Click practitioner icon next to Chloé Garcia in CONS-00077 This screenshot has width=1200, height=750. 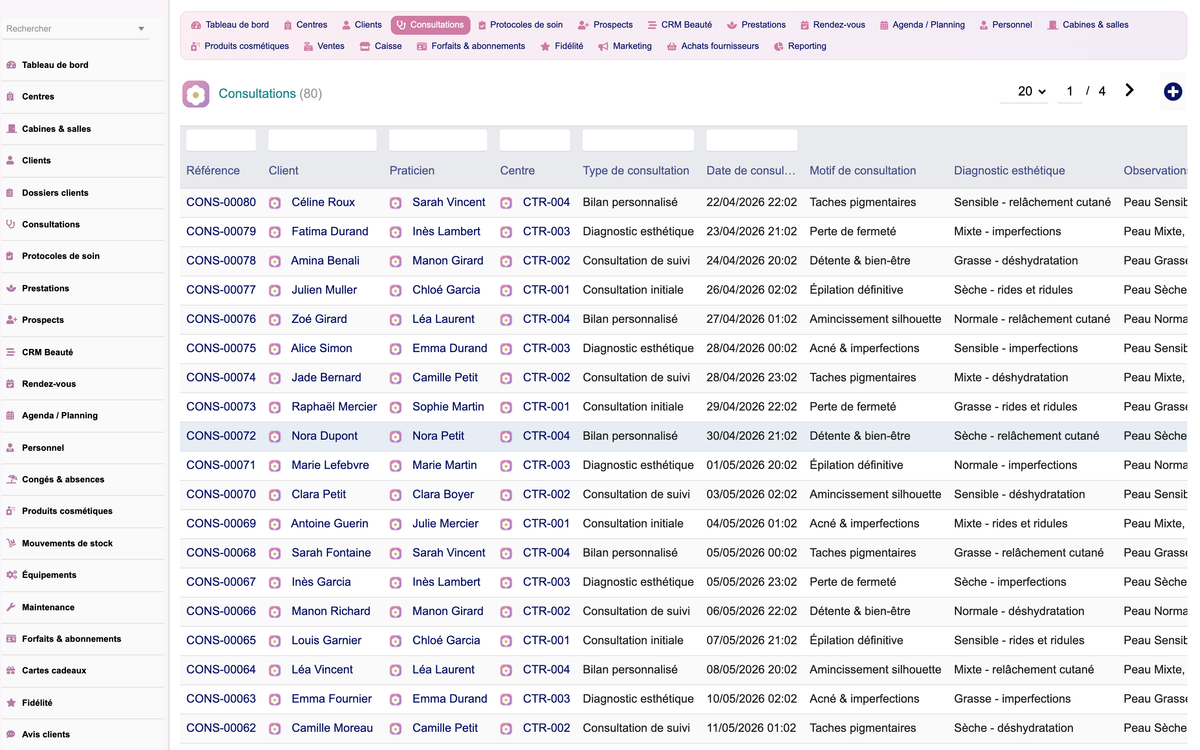396,290
